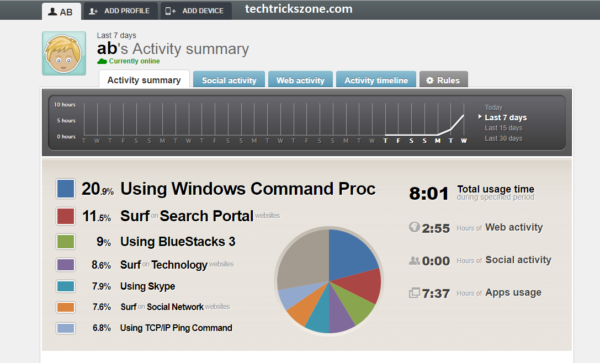The height and width of the screenshot is (363, 600).
Task: Click the Add Device phone icon
Action: pyautogui.click(x=170, y=11)
